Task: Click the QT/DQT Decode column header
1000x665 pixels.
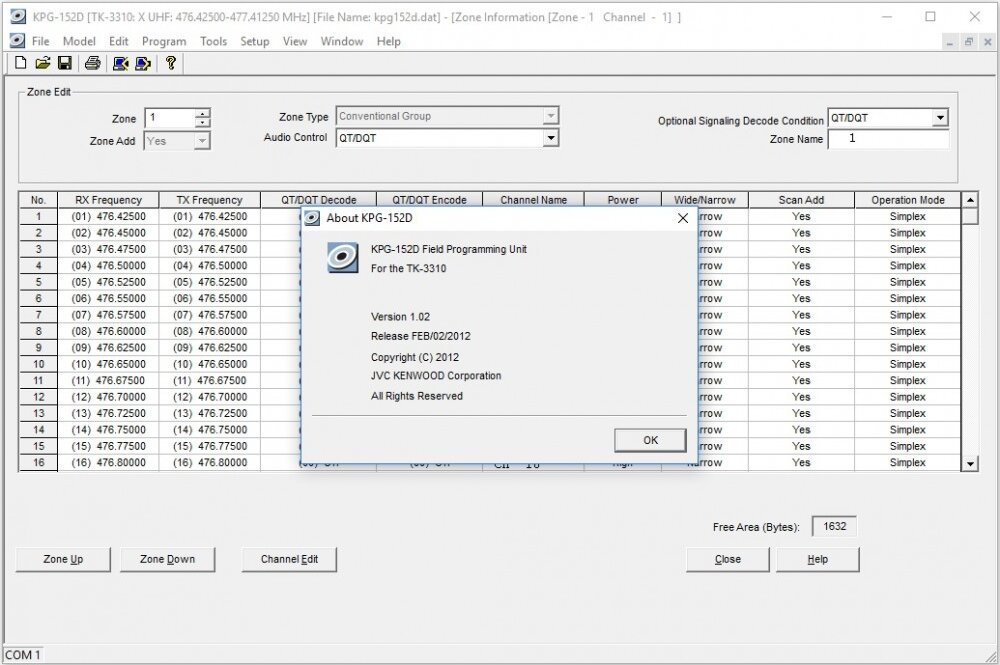Action: (319, 200)
